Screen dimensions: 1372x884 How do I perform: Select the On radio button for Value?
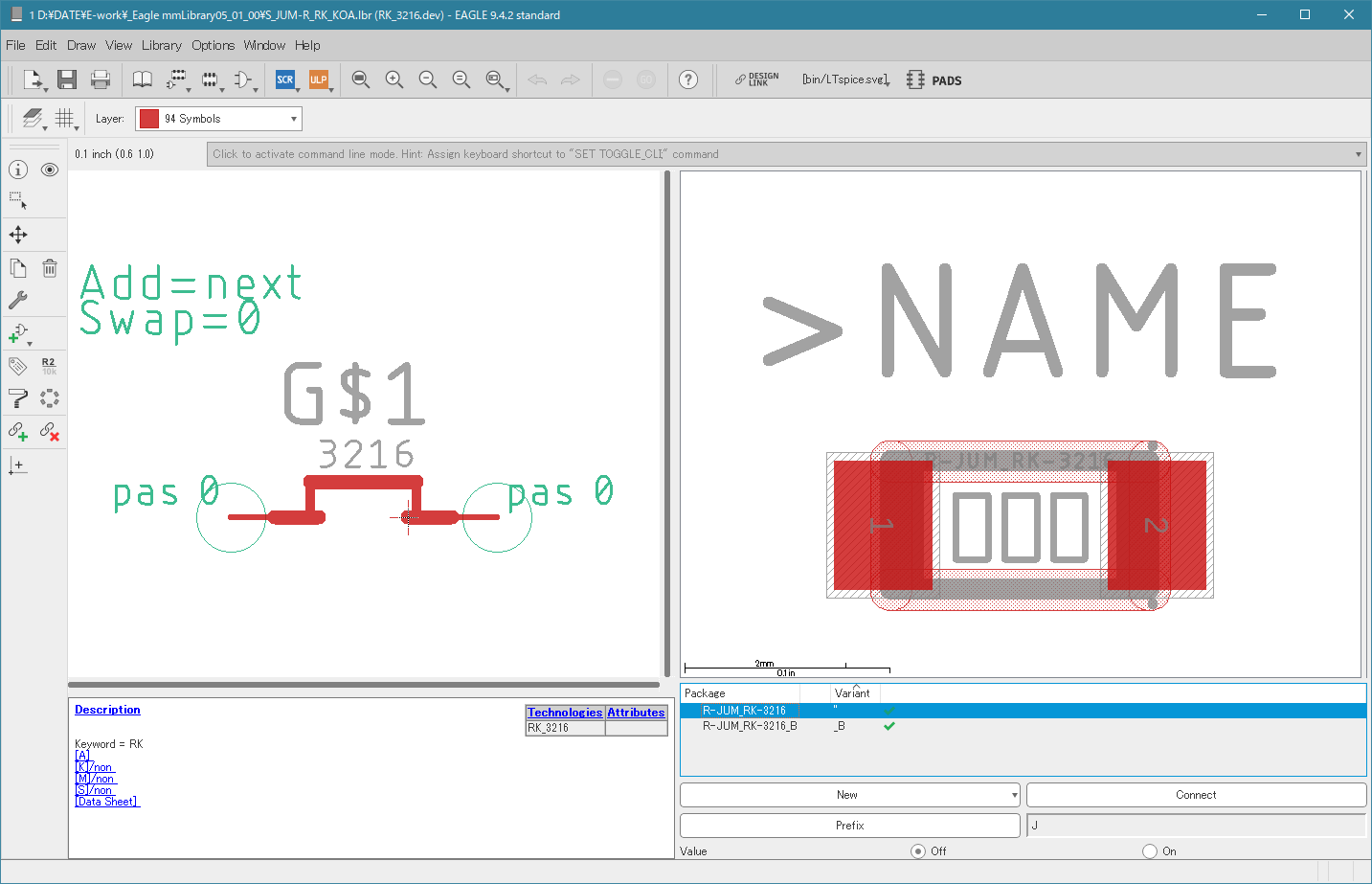coord(1150,850)
